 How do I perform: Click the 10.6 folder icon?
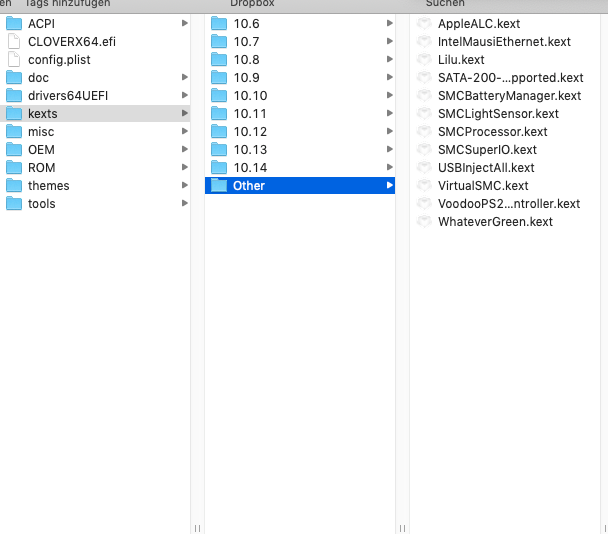(x=219, y=24)
